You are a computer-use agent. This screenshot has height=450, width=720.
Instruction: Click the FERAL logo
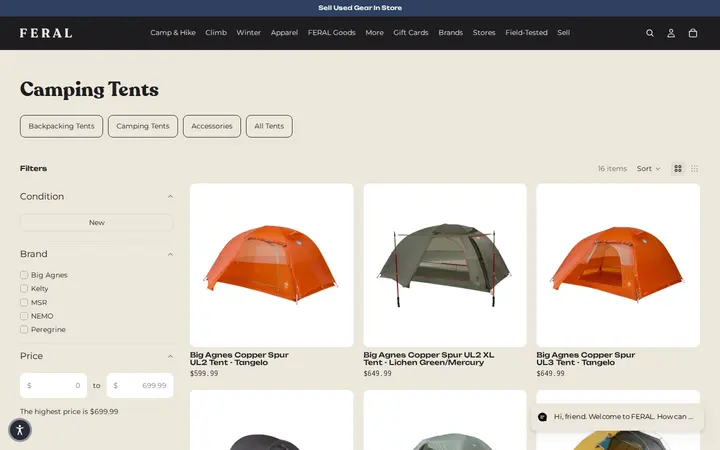[x=46, y=33]
